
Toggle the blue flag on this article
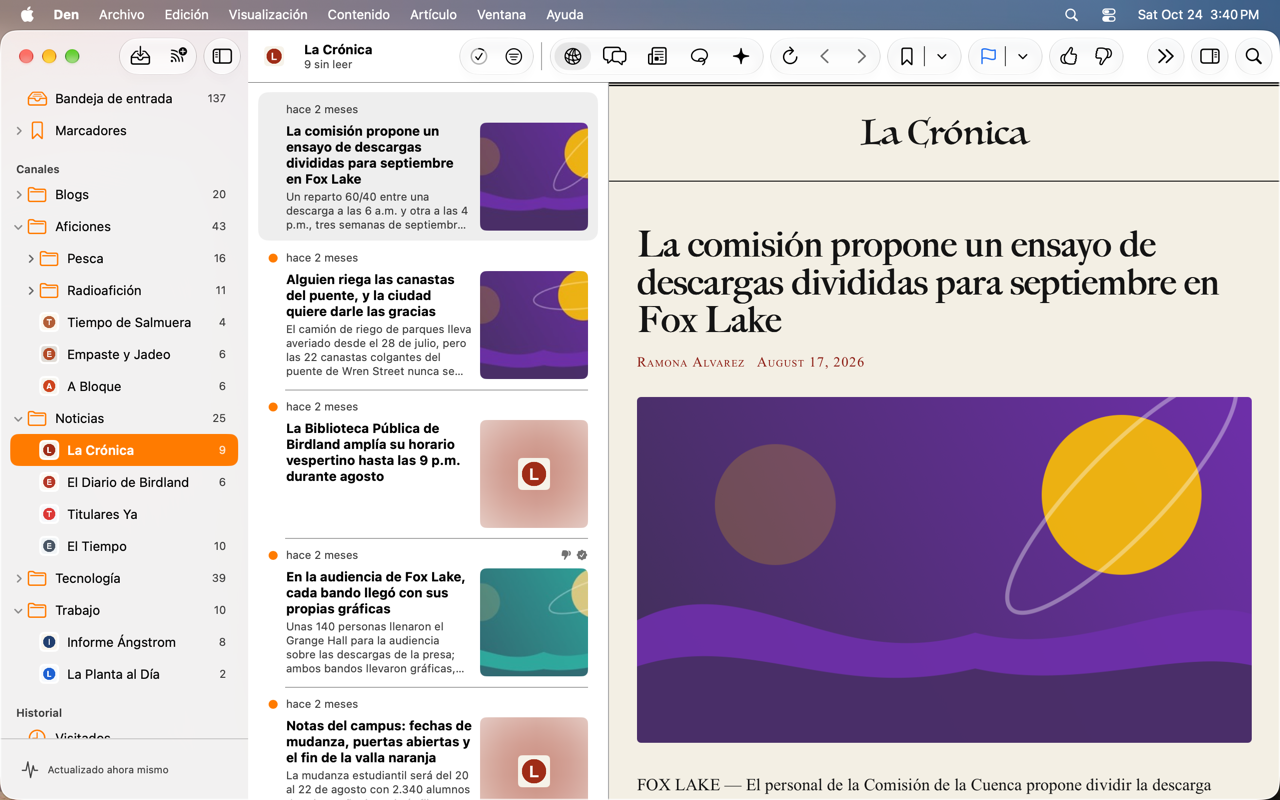pos(988,57)
